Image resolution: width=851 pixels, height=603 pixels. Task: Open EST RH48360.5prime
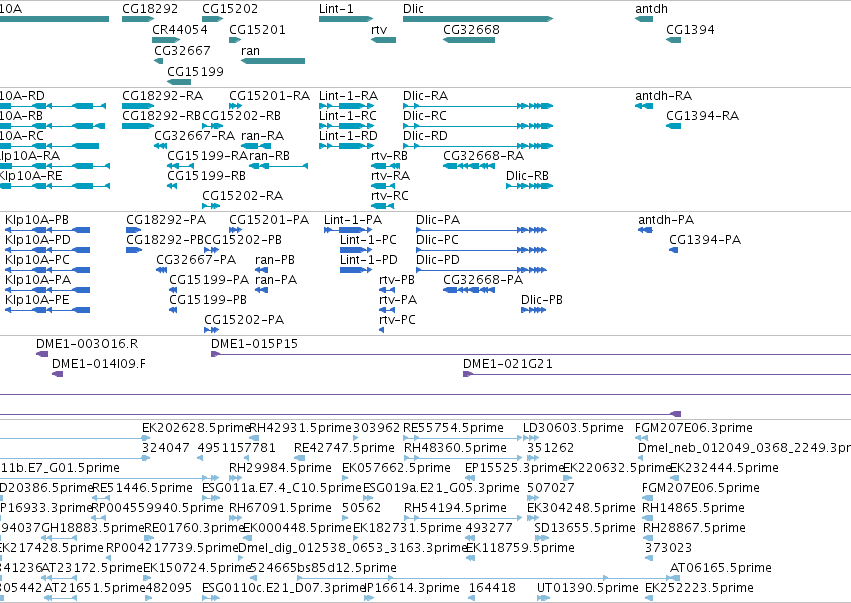455,448
